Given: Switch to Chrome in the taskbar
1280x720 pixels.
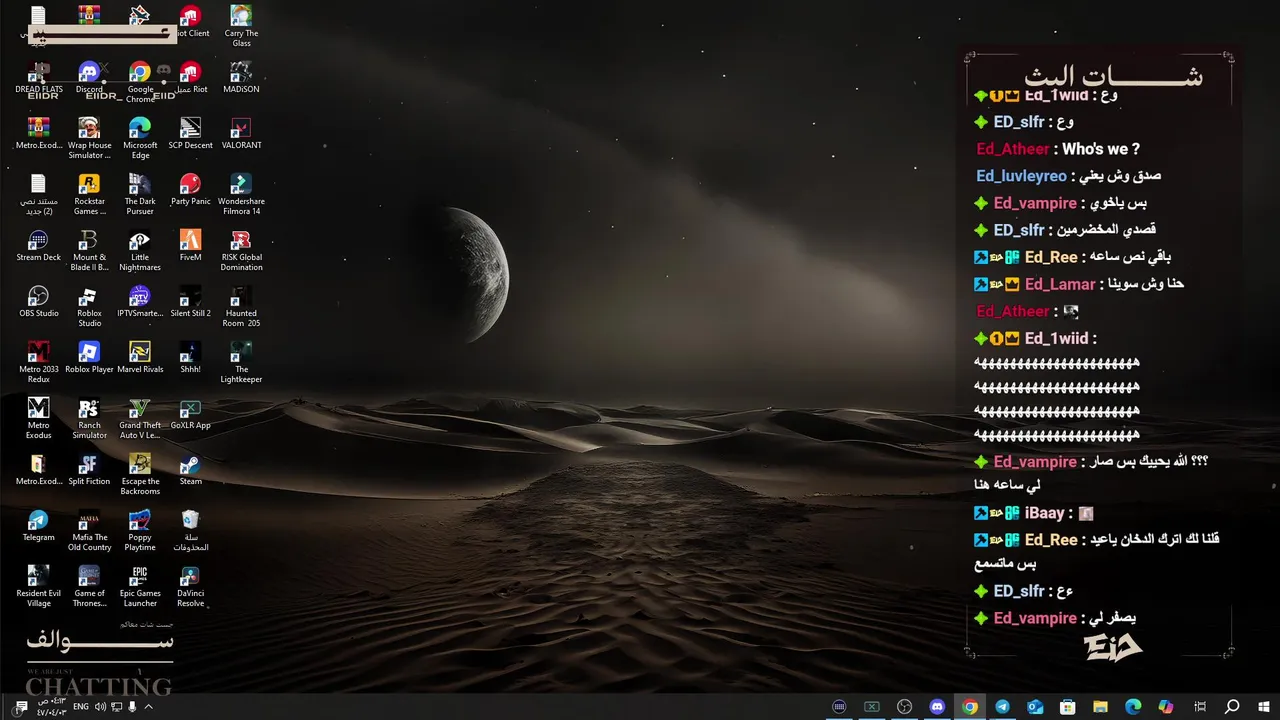Looking at the screenshot, I should (969, 707).
